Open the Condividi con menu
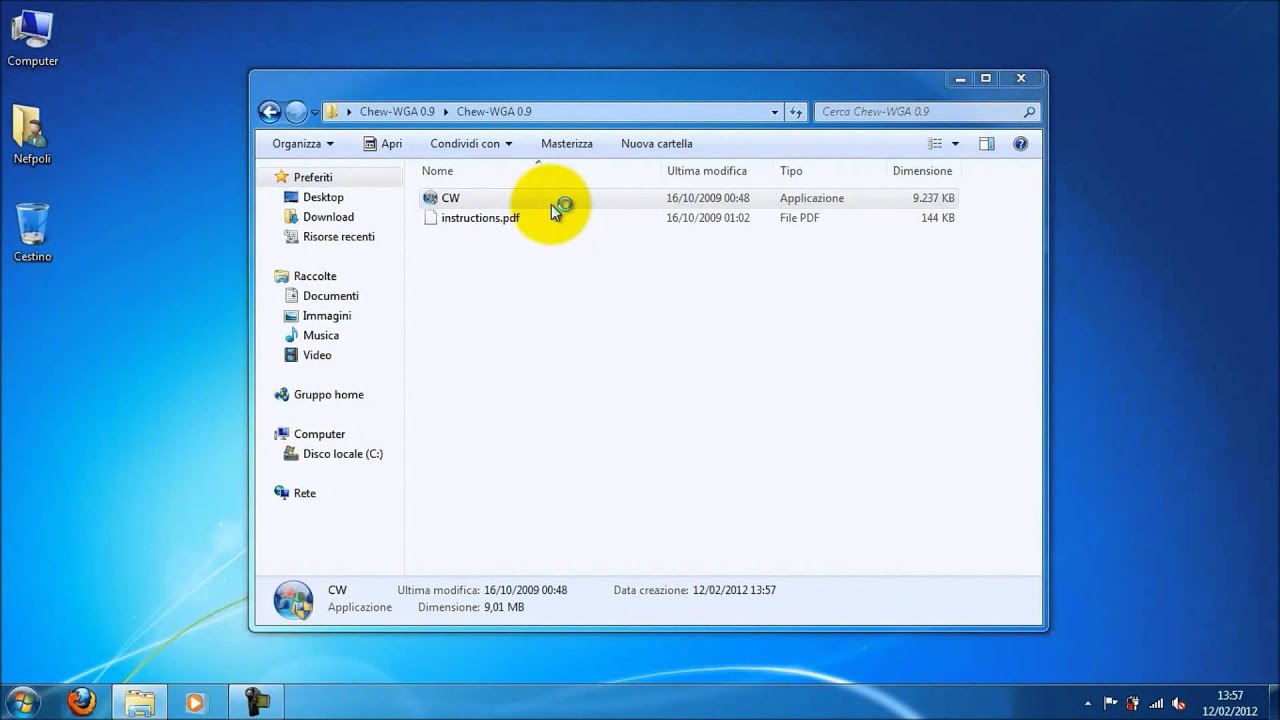This screenshot has height=720, width=1280. tap(471, 144)
